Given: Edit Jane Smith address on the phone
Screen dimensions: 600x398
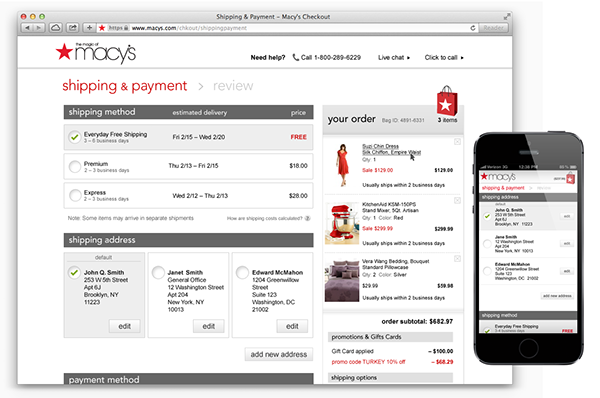Looking at the screenshot, I should click(x=567, y=243).
